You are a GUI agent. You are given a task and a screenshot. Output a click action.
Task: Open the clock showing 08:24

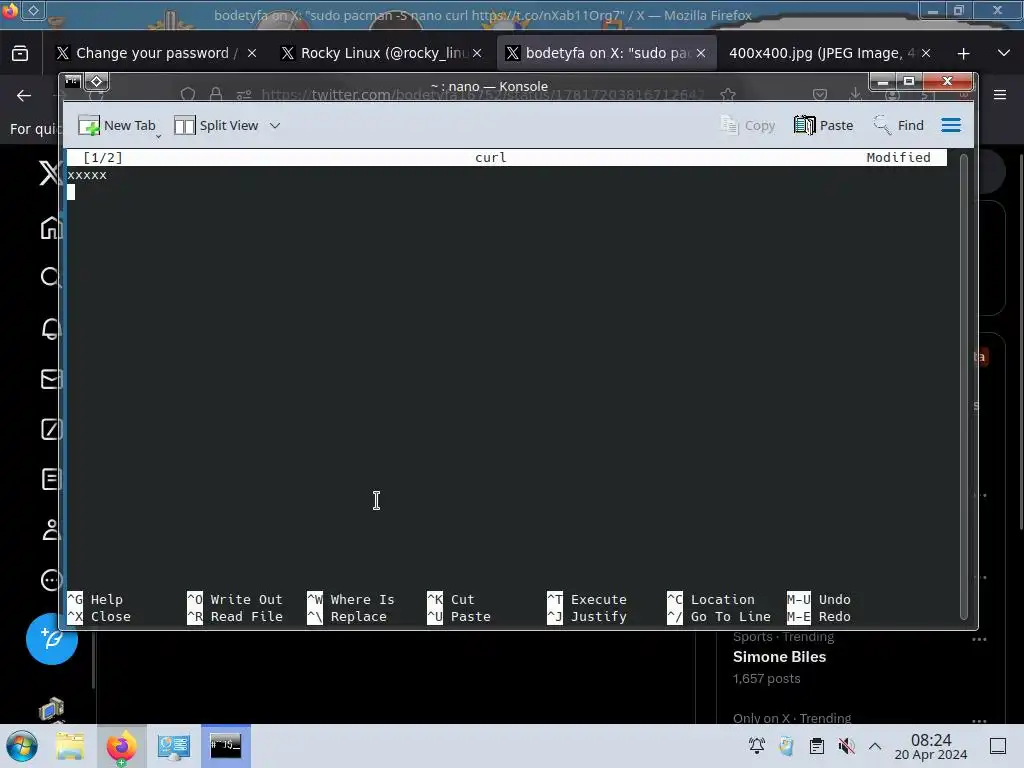pyautogui.click(x=931, y=746)
